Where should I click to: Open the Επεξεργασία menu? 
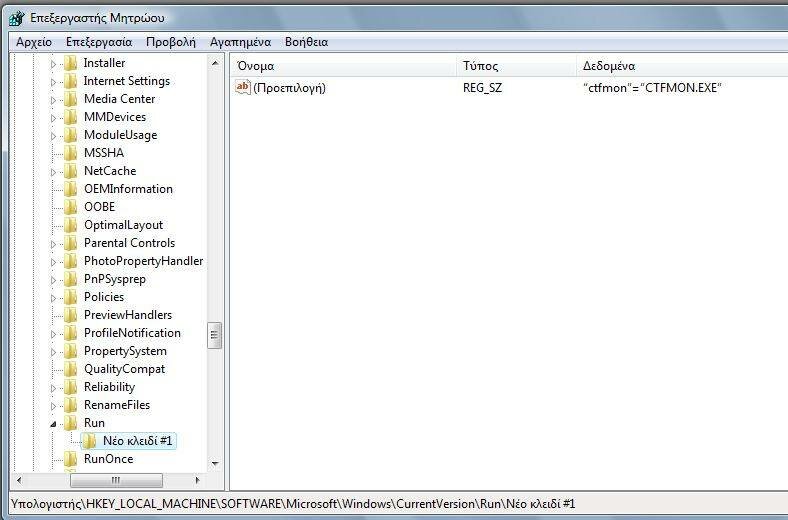point(99,42)
